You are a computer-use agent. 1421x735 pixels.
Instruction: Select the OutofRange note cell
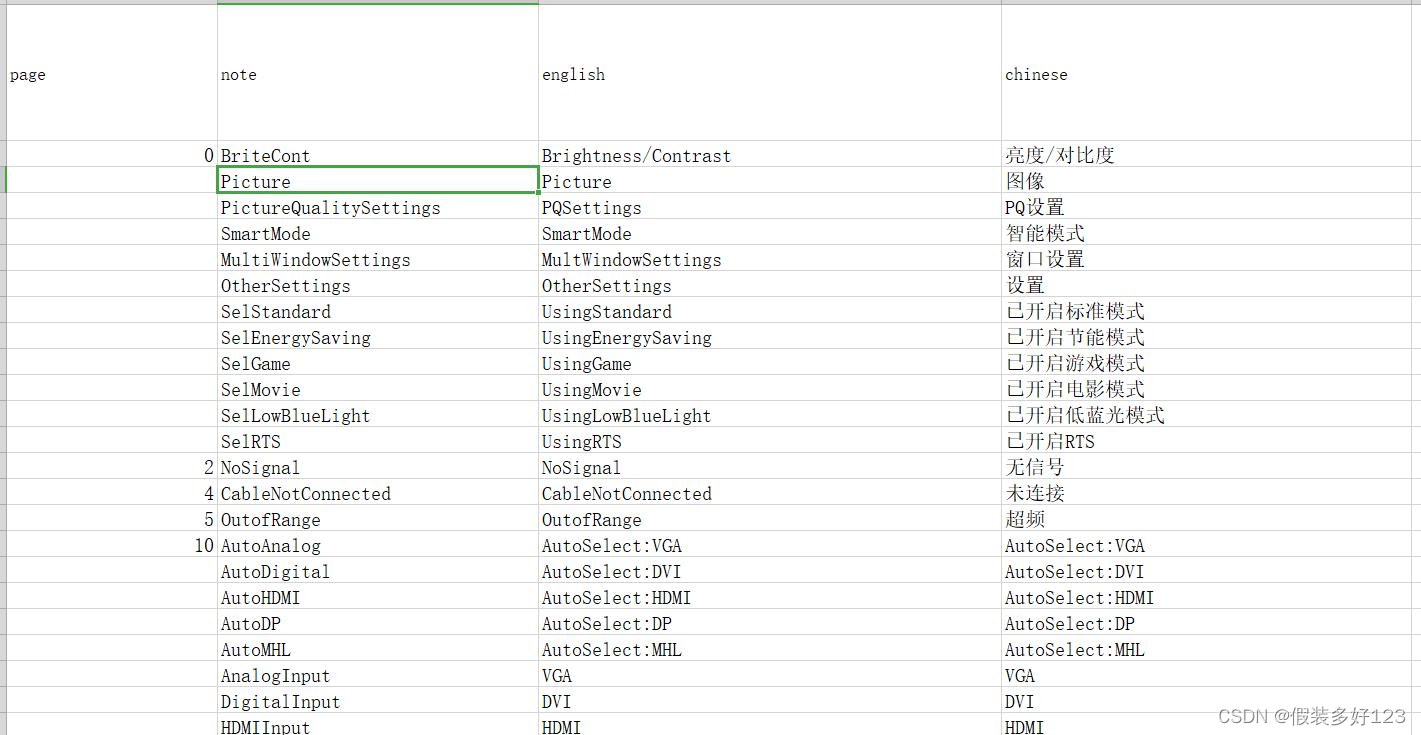pos(378,519)
